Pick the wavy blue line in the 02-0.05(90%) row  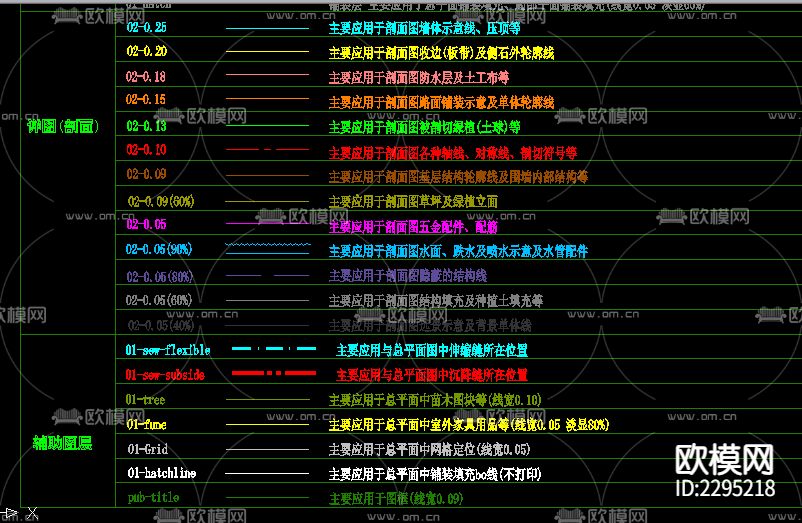268,244
